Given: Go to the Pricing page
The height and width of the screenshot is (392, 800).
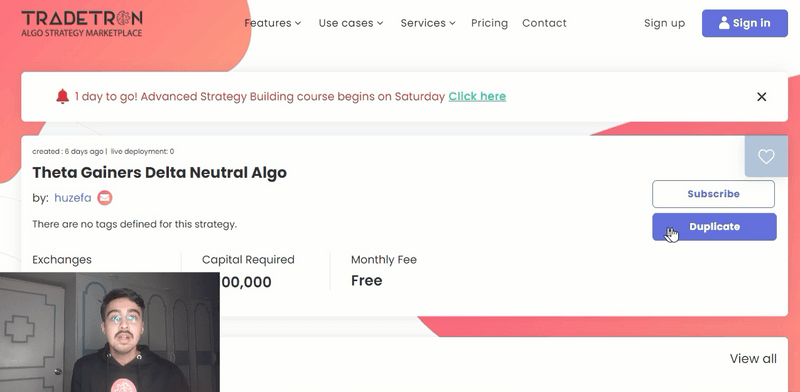Looking at the screenshot, I should click(x=489, y=23).
